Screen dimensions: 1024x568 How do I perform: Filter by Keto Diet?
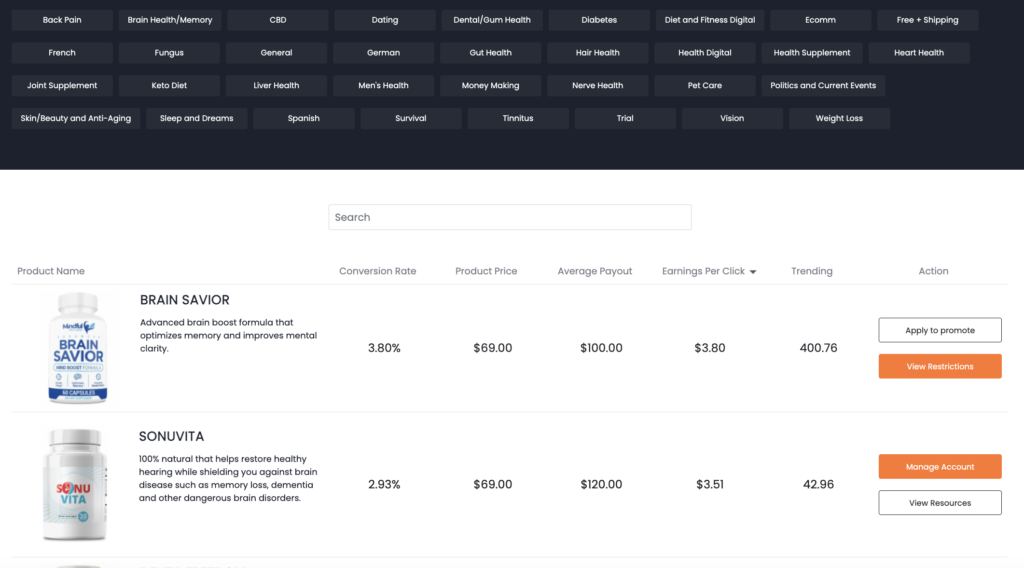coord(169,86)
